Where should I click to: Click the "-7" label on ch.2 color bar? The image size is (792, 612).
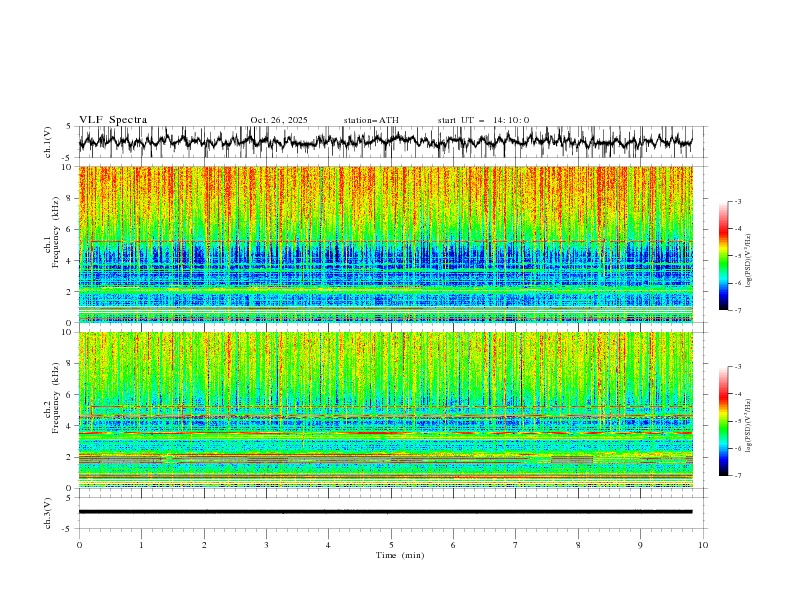(x=738, y=475)
